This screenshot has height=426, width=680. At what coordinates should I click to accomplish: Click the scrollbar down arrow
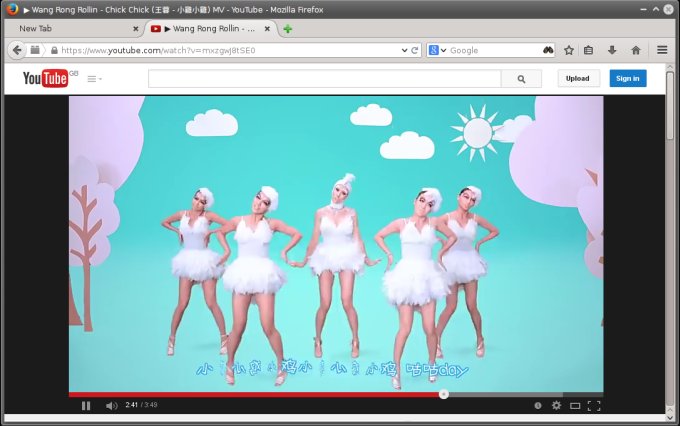[x=670, y=417]
